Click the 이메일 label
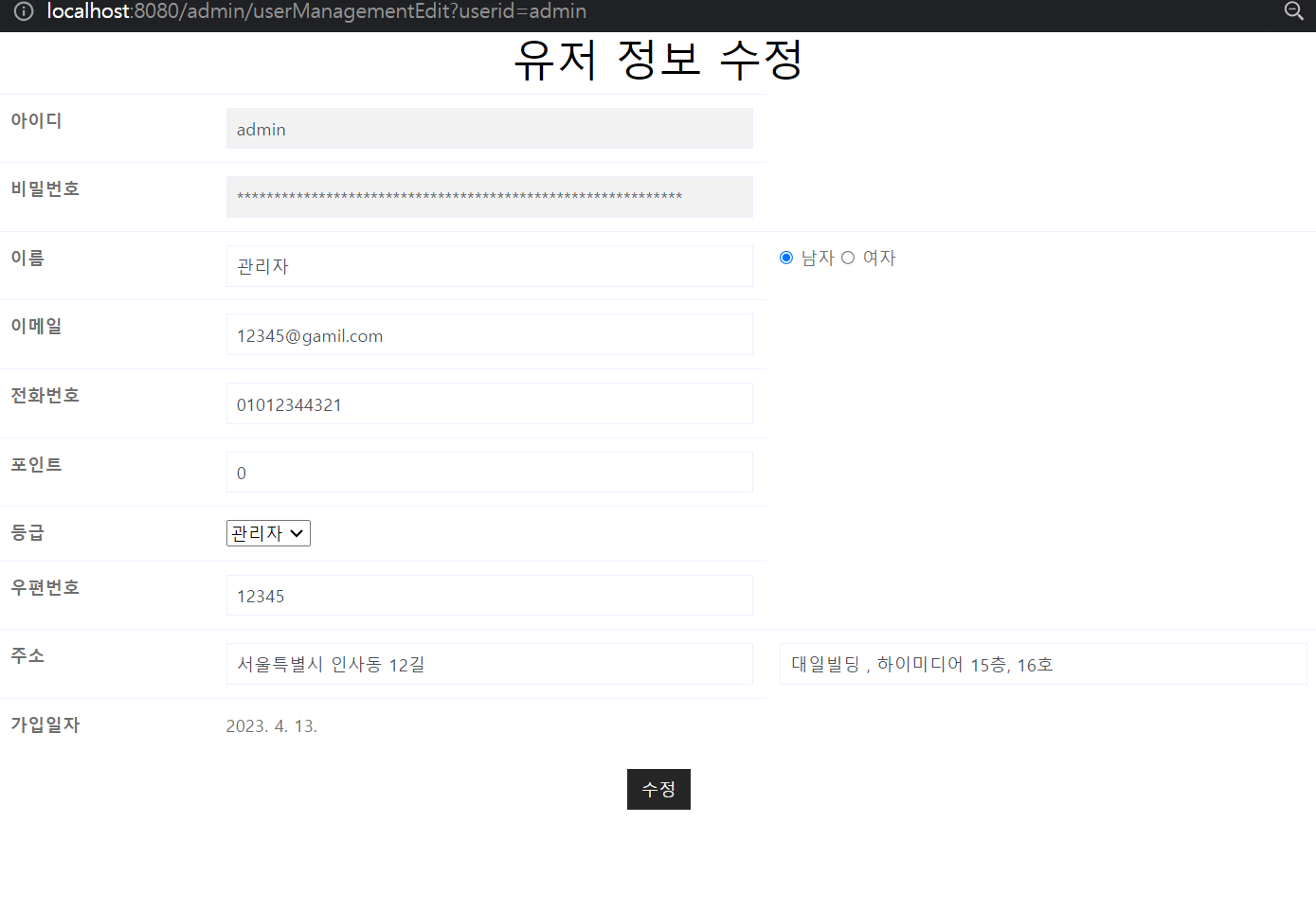1316x912 pixels. [36, 326]
